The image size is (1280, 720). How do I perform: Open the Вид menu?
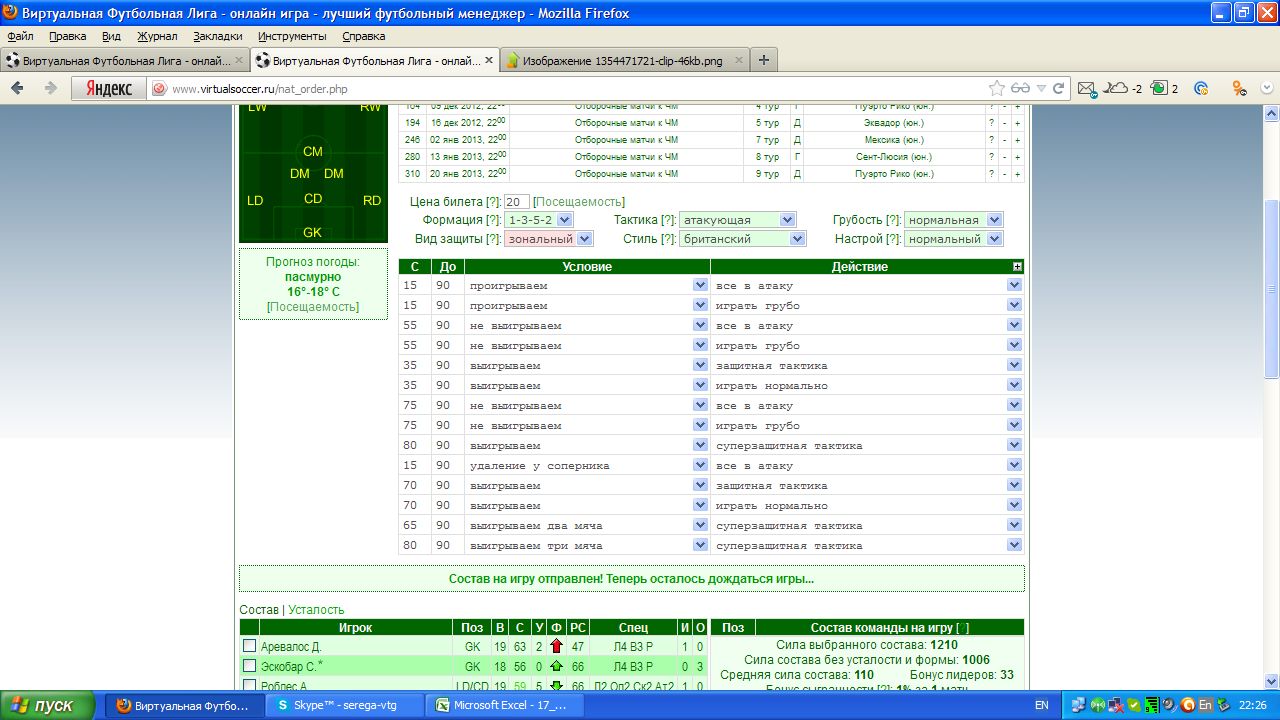coord(111,36)
